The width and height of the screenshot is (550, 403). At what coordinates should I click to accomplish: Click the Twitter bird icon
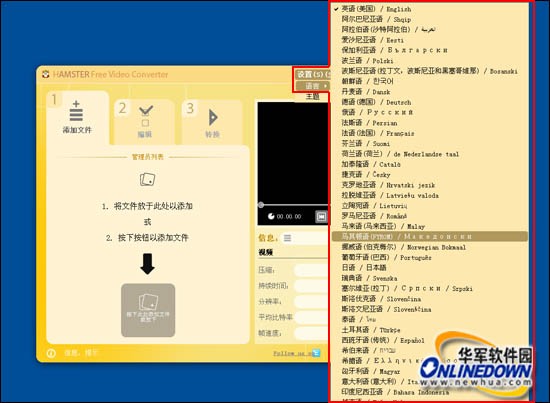316,353
